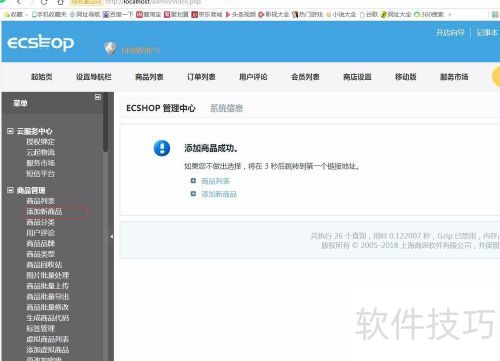
Task: Open the 热门游戏 bookmark
Action: (x=307, y=14)
